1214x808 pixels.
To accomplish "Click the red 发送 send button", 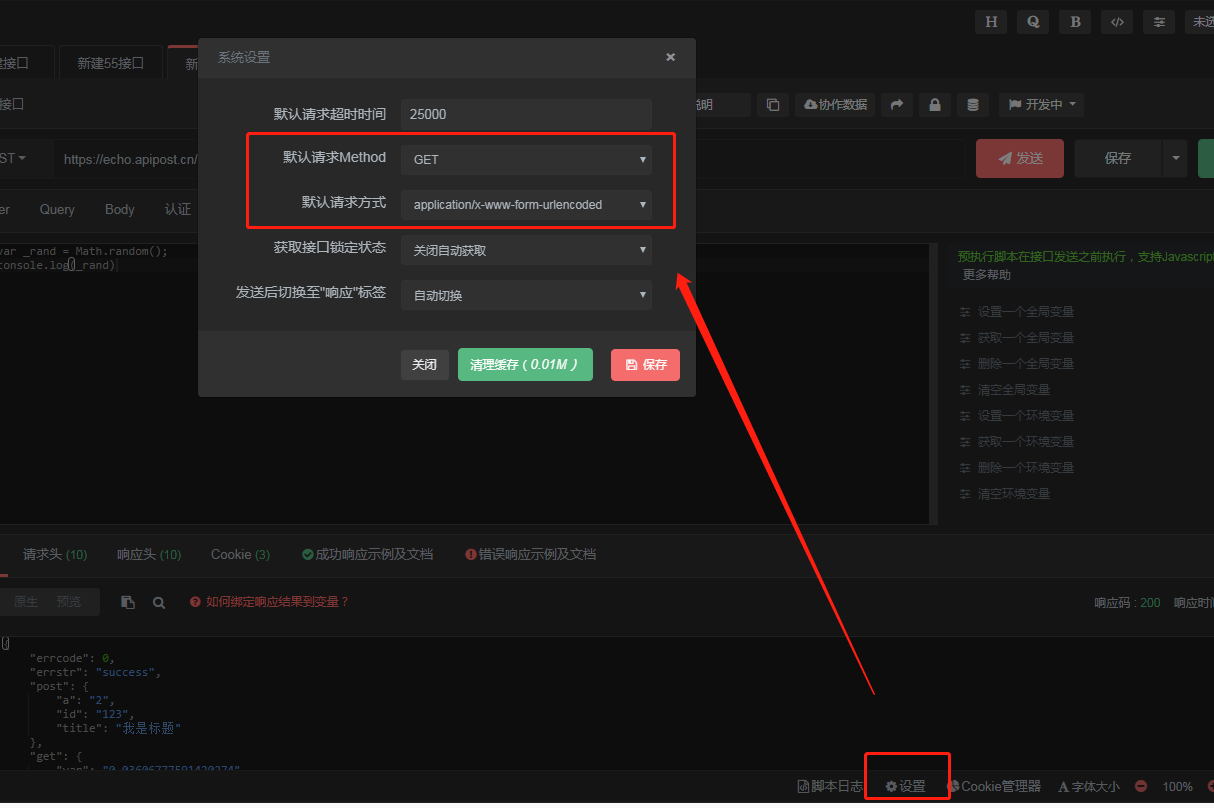I will [x=1020, y=158].
